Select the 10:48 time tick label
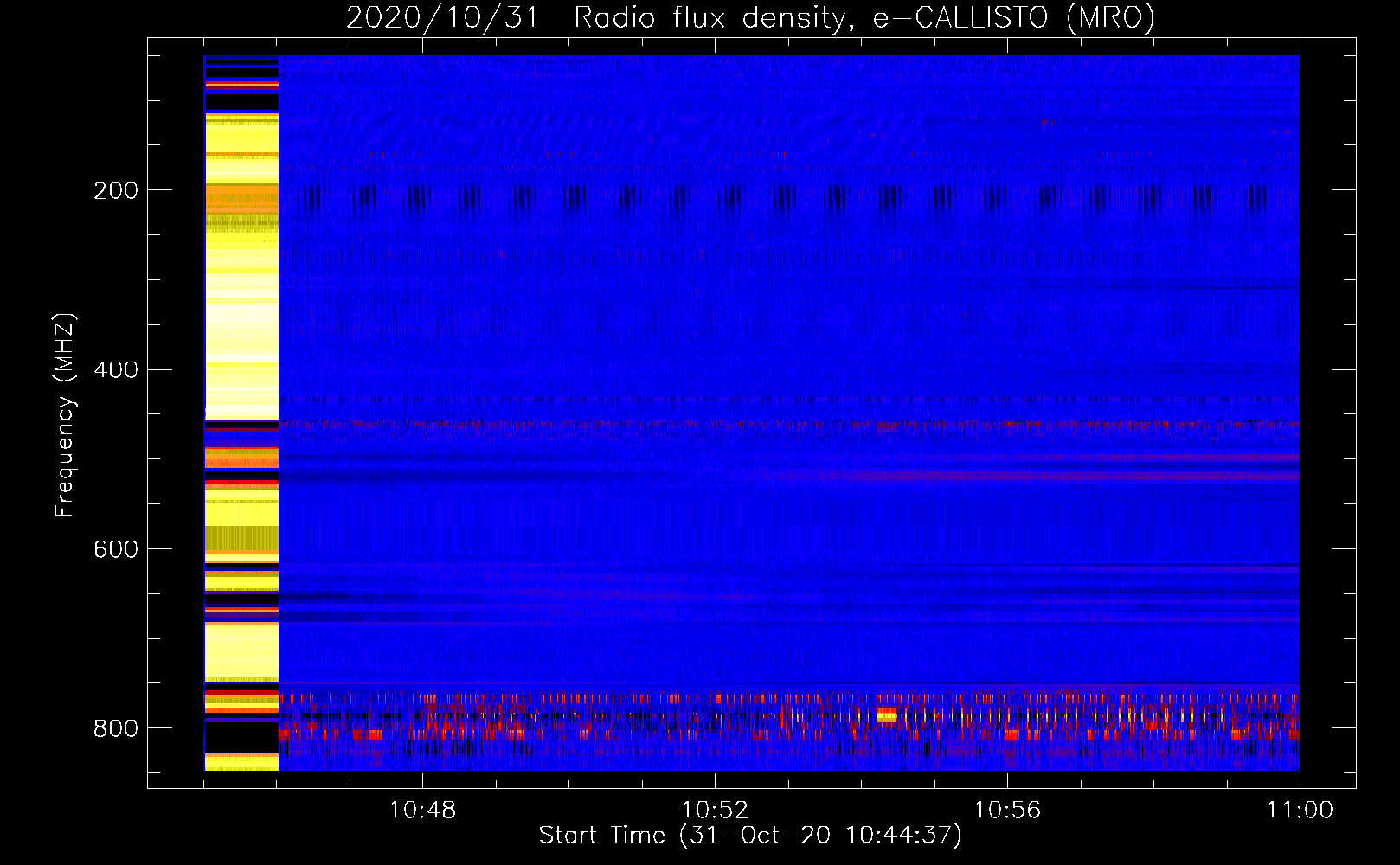 (422, 811)
